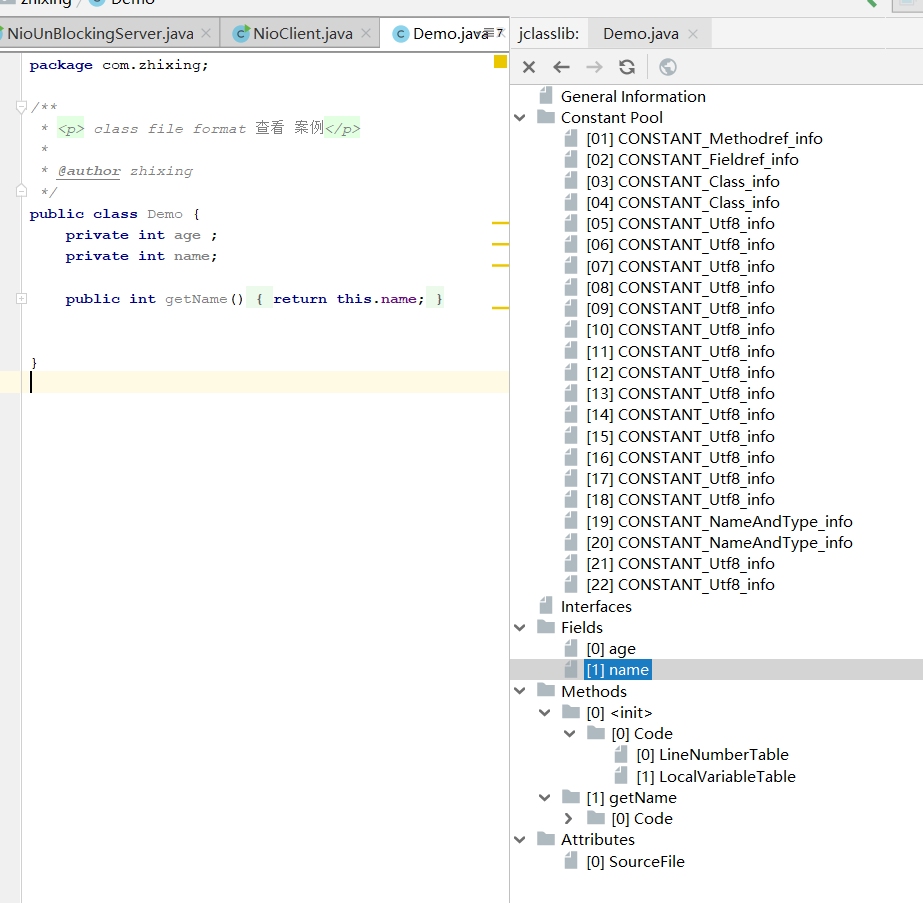
Task: Click the yellow inspection status indicator
Action: coord(500,61)
